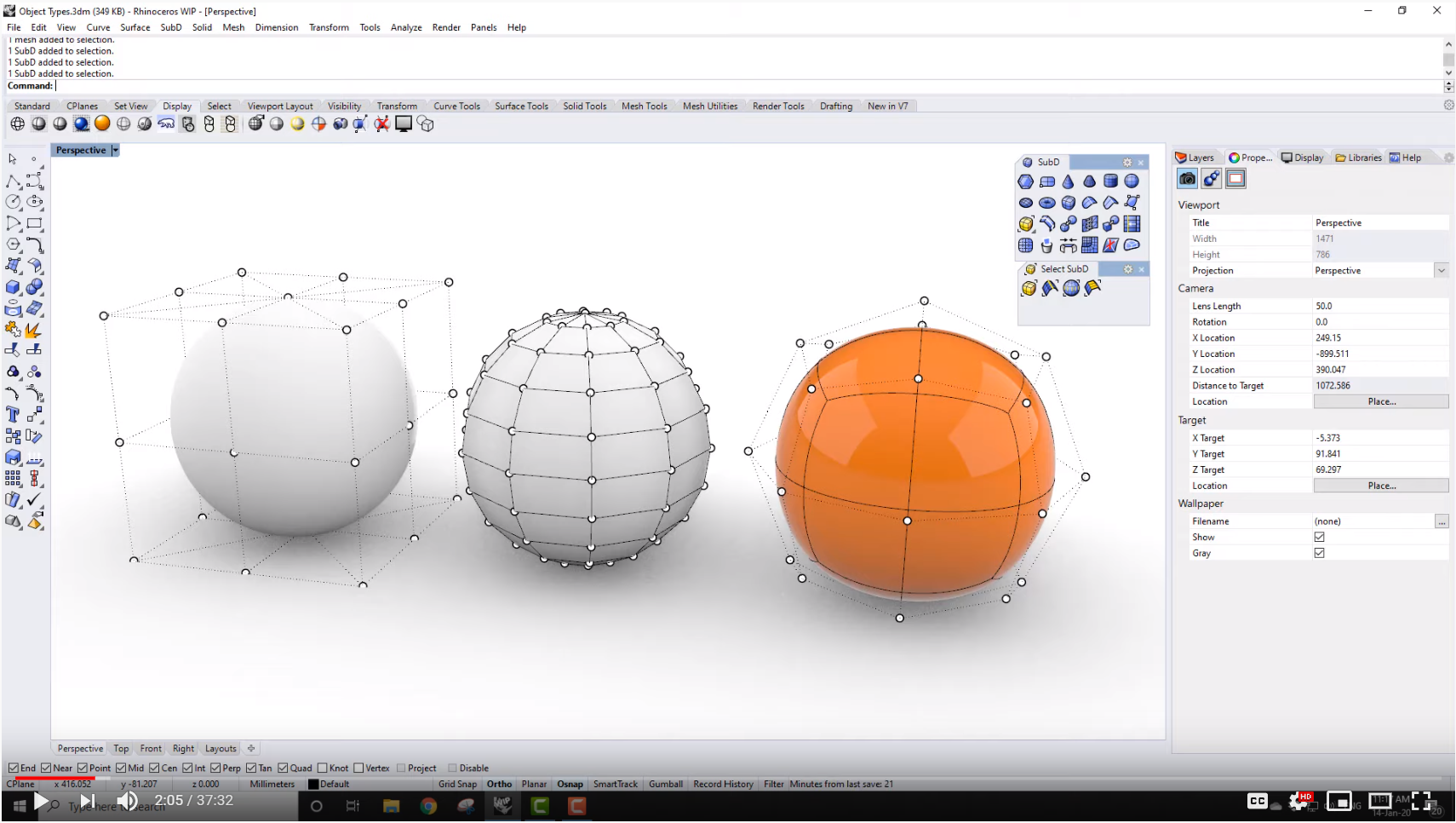This screenshot has width=1456, height=823.
Task: Enable the Knot osnap checkbox
Action: [323, 768]
